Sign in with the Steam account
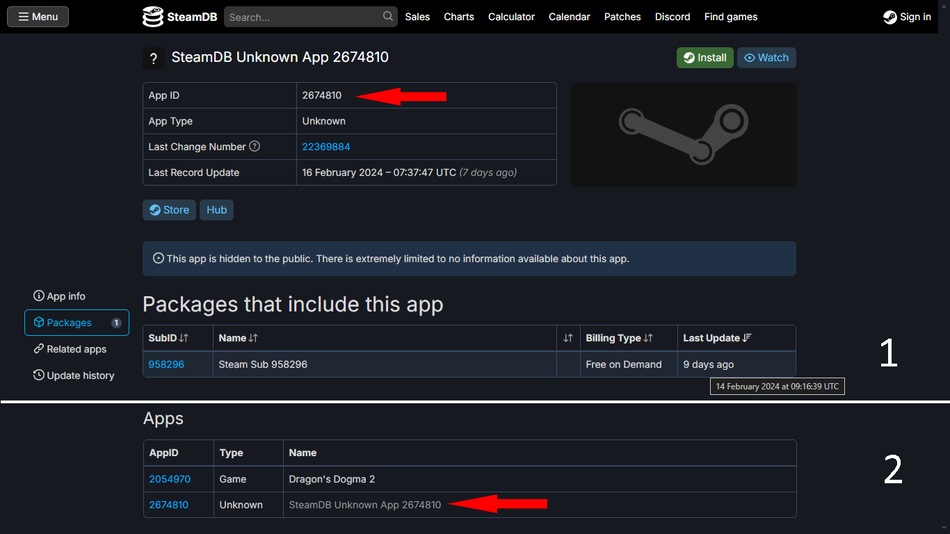The image size is (950, 534). click(x=907, y=17)
